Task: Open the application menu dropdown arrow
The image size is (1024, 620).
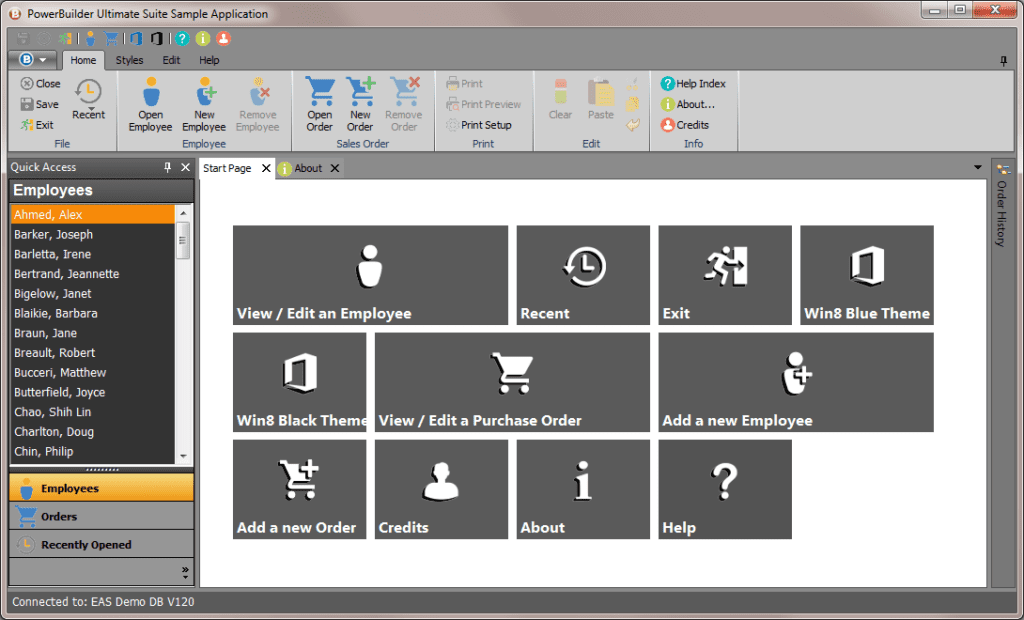Action: point(41,59)
